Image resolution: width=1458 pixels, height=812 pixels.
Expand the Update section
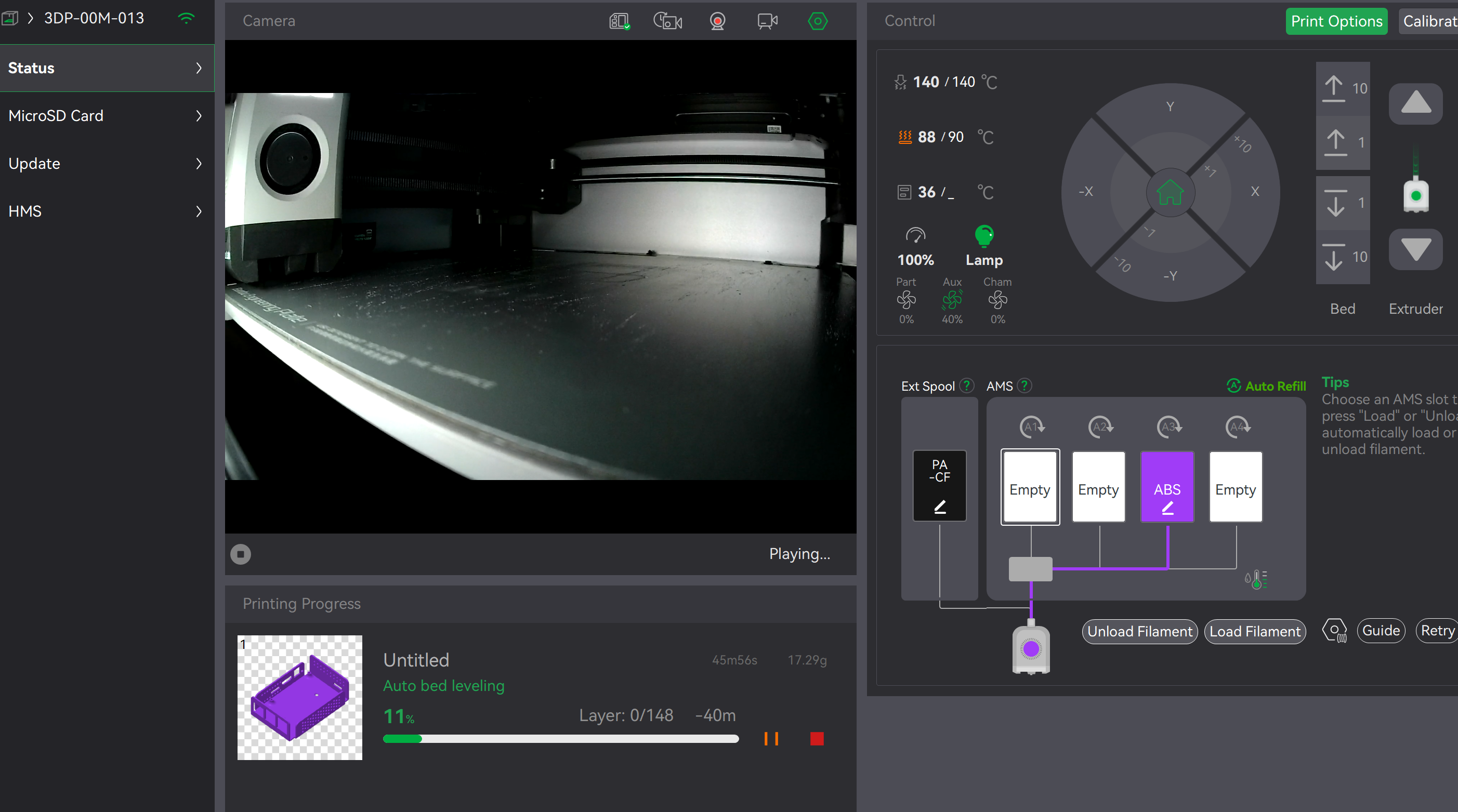pyautogui.click(x=107, y=164)
